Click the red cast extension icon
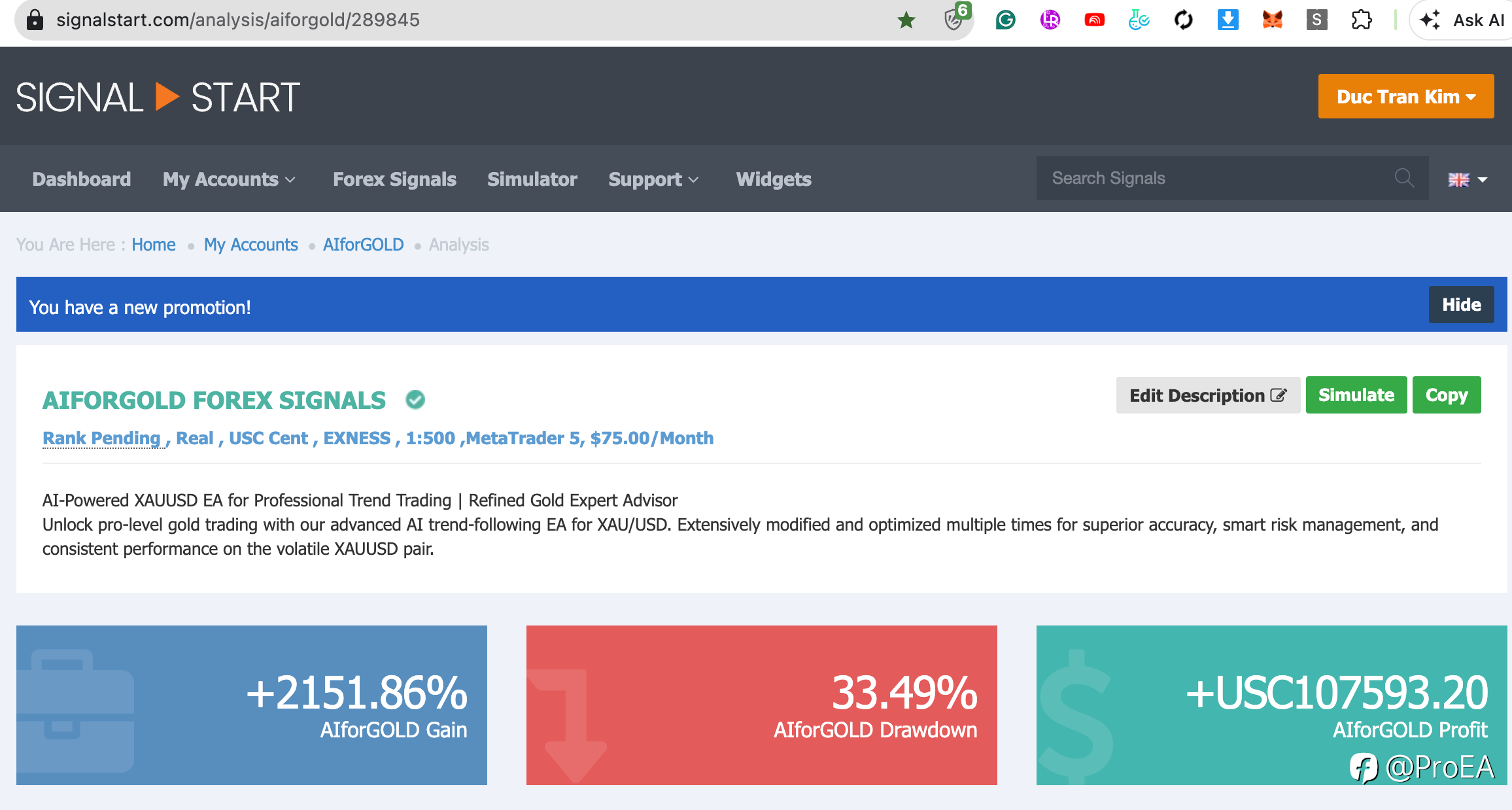Viewport: 1512px width, 810px height. (x=1094, y=20)
